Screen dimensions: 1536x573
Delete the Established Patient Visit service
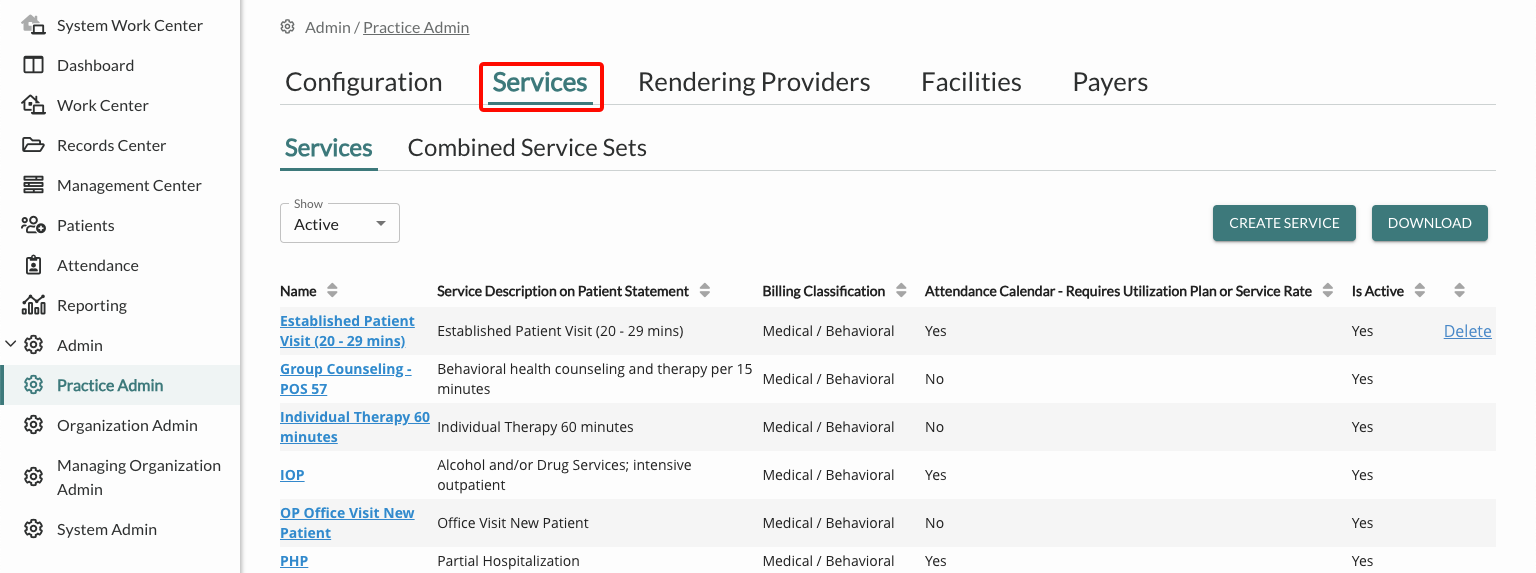click(1467, 331)
